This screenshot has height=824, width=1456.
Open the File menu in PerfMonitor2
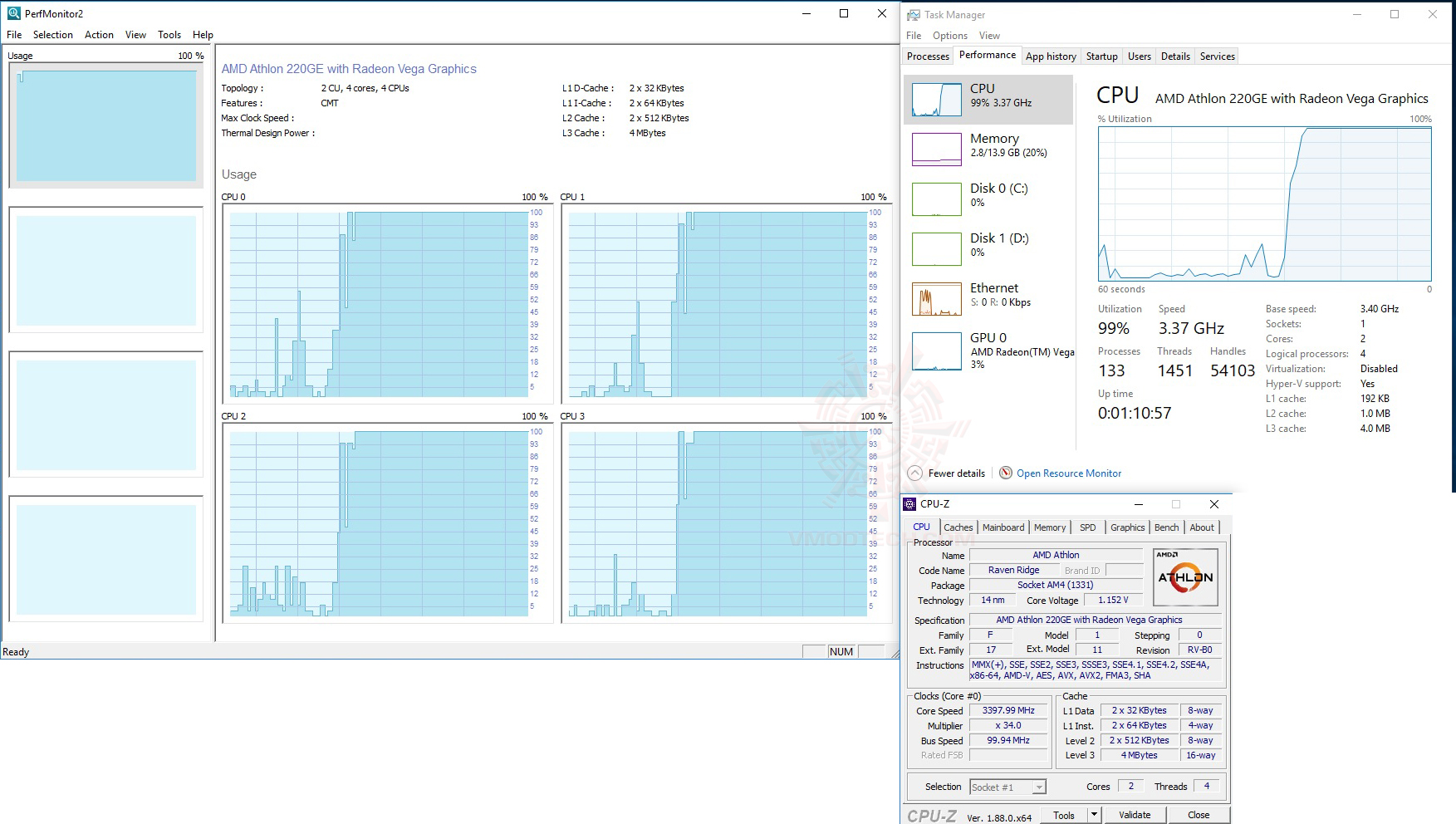point(14,35)
